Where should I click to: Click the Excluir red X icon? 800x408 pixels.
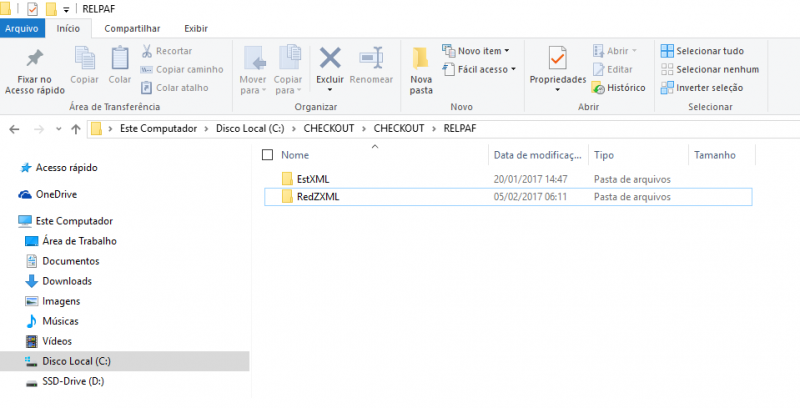pos(329,58)
